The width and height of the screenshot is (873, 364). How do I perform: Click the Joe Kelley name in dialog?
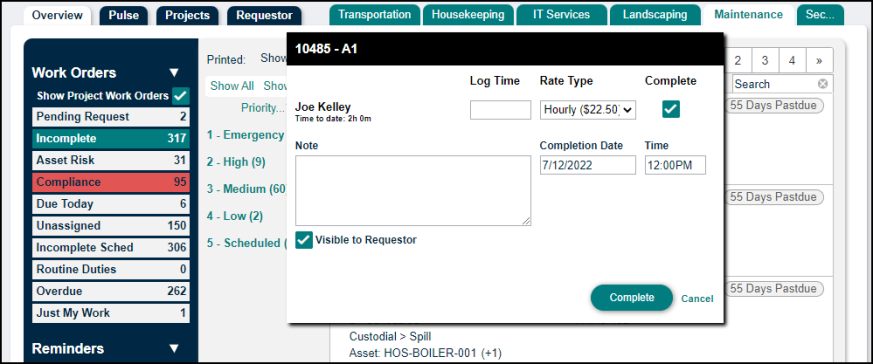323,106
